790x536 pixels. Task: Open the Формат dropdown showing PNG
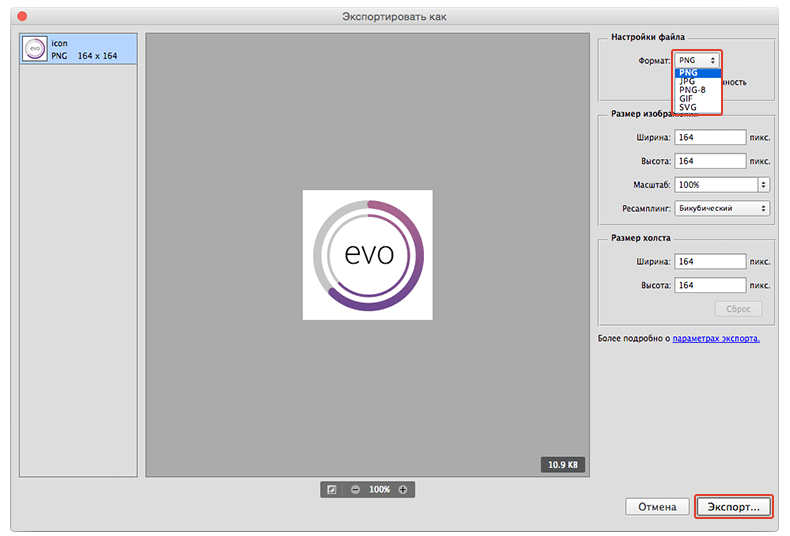(x=697, y=60)
